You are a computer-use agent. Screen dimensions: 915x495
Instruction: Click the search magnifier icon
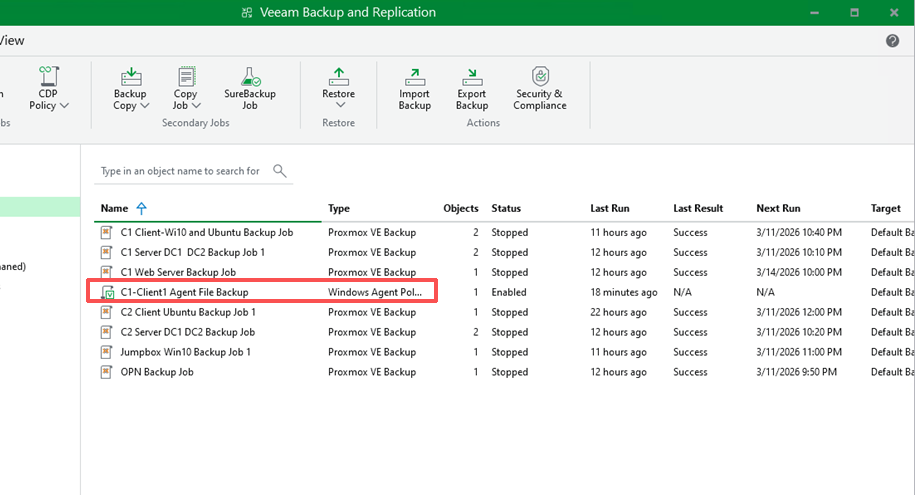pos(280,170)
